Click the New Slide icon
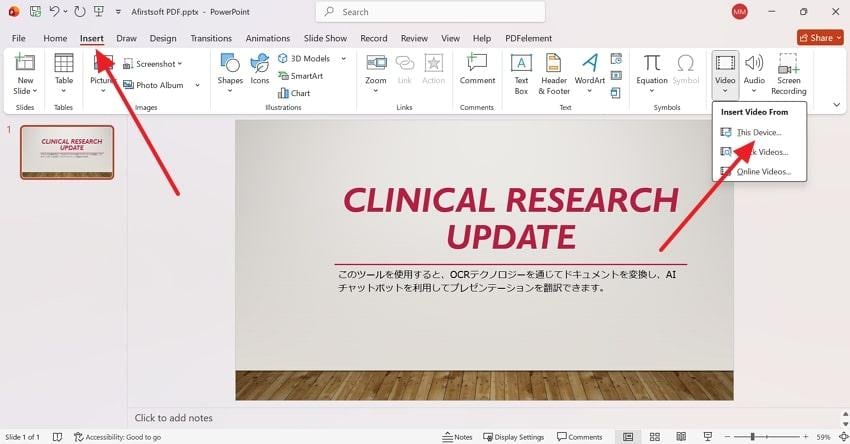850x444 pixels. [x=25, y=63]
